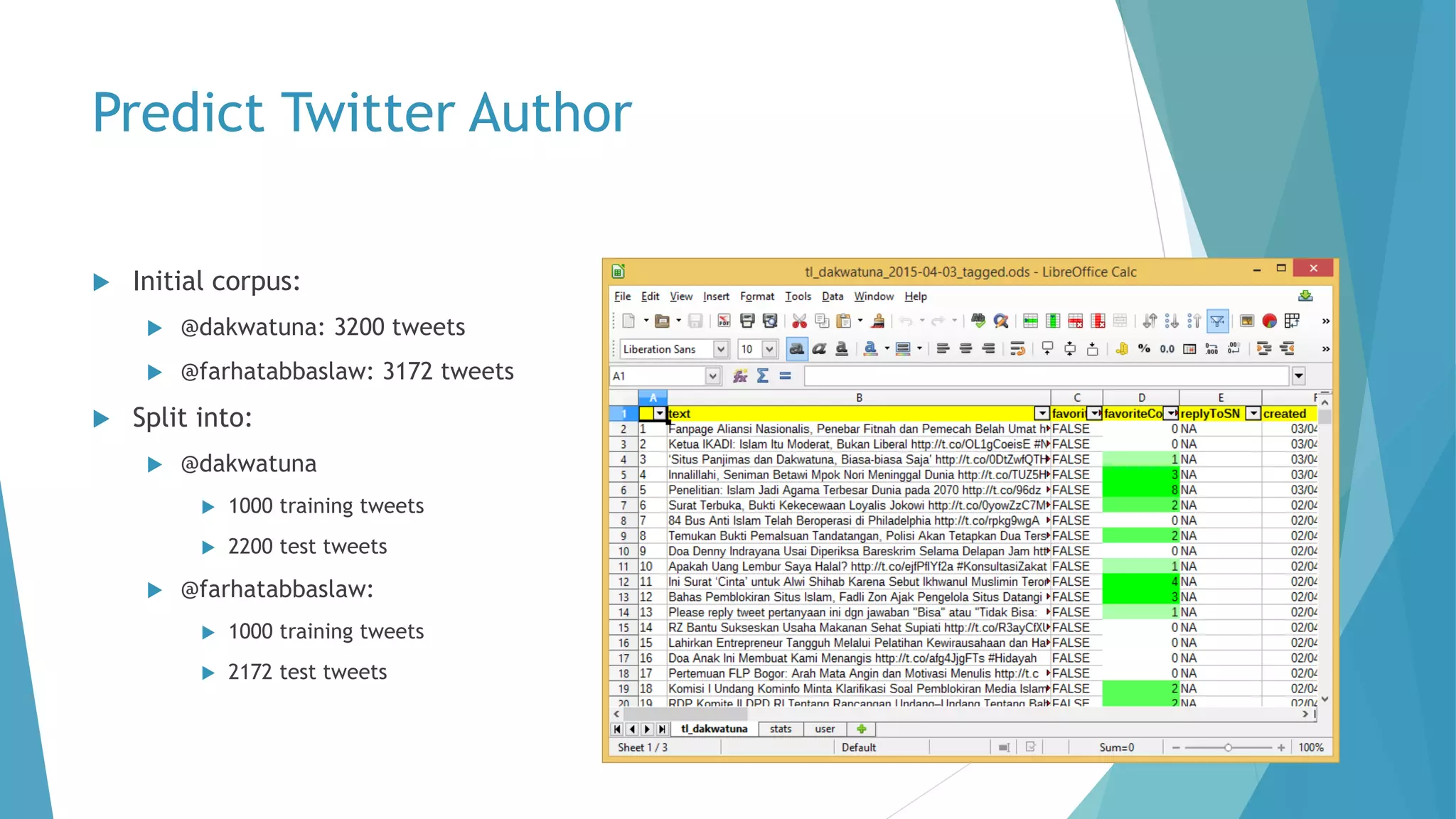1456x819 pixels.
Task: Open filter dropdown on text column
Action: pyautogui.click(x=1042, y=414)
